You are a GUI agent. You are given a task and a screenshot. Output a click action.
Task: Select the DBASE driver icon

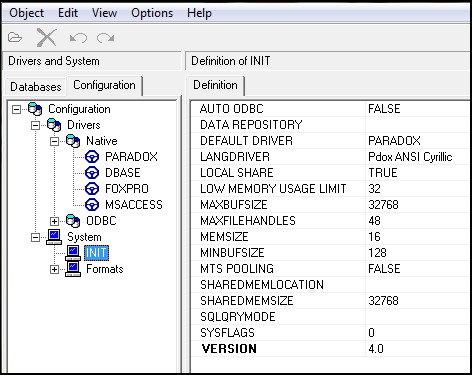point(92,173)
